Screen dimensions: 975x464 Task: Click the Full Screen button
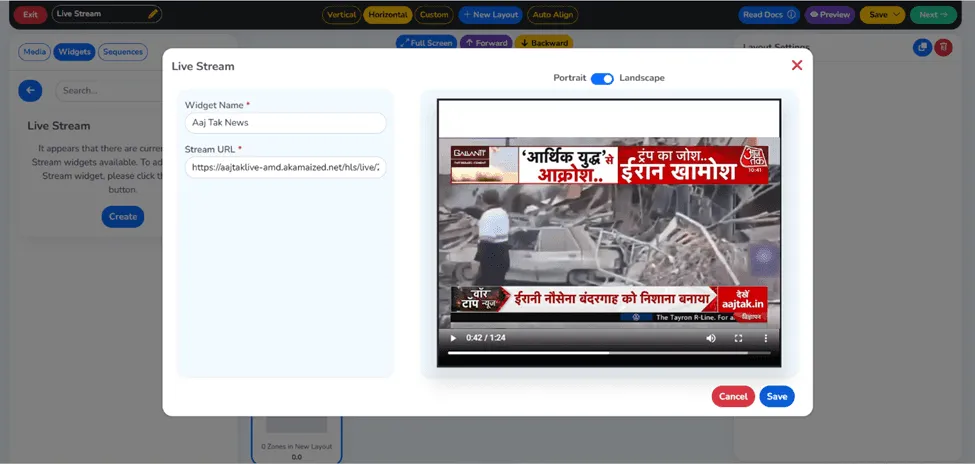point(426,43)
